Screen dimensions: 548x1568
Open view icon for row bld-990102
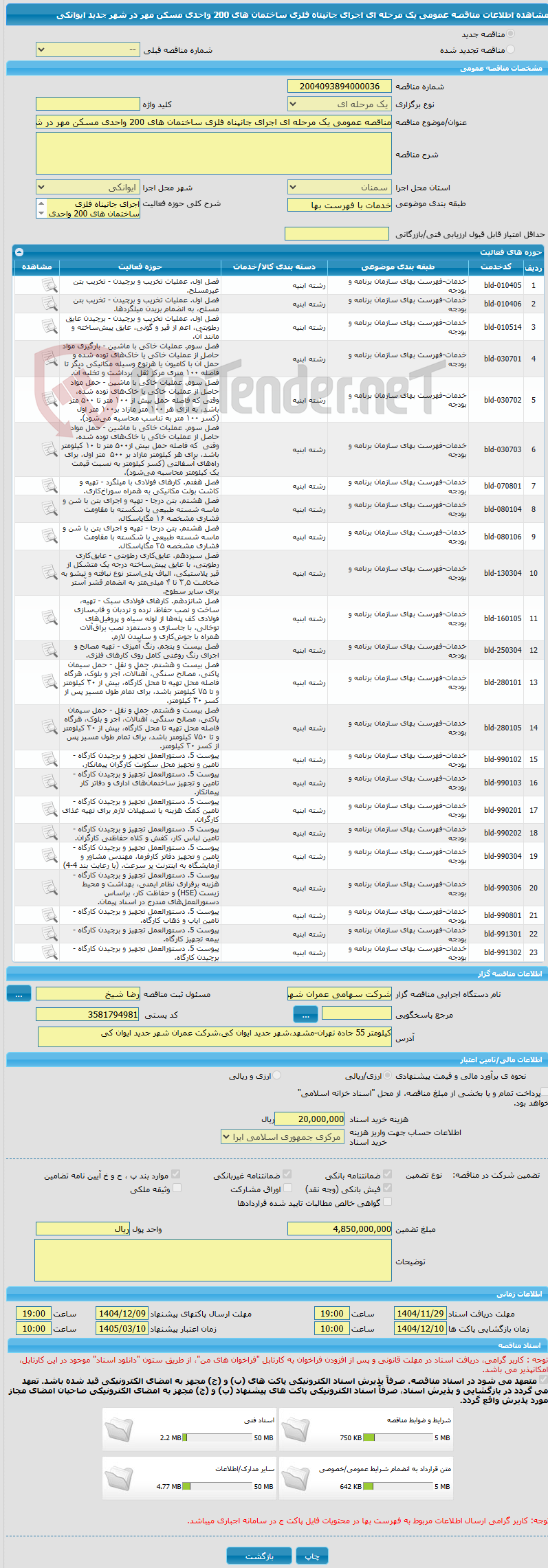(x=50, y=759)
